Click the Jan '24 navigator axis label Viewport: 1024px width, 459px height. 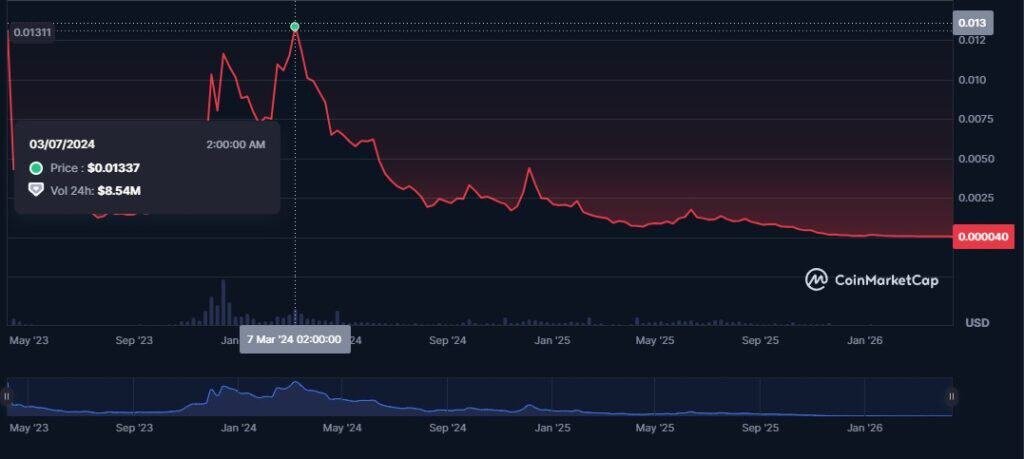[x=238, y=428]
